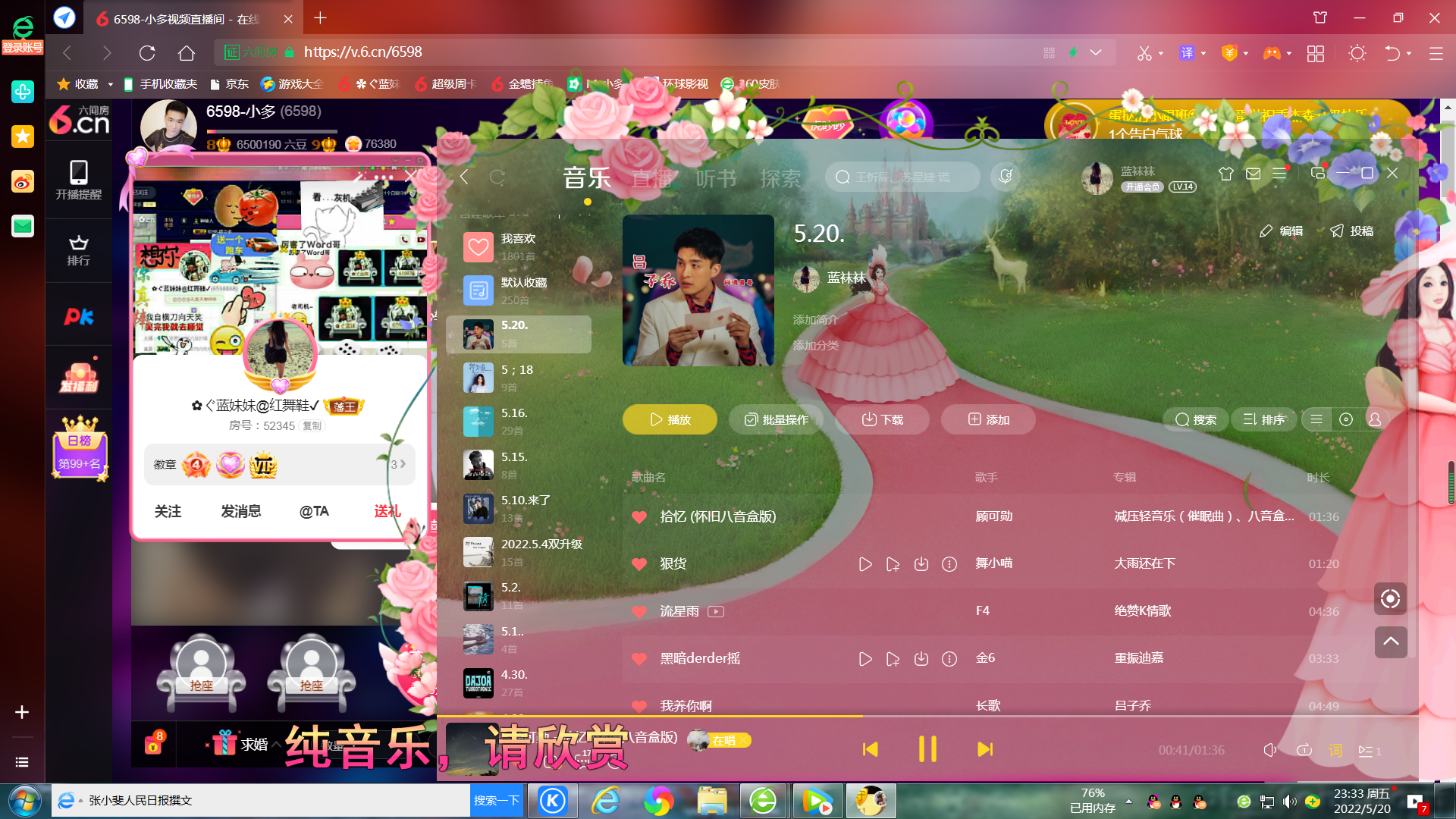
Task: Unlike 拾忆 (怀旧八音盒版) with its heart
Action: click(x=639, y=516)
